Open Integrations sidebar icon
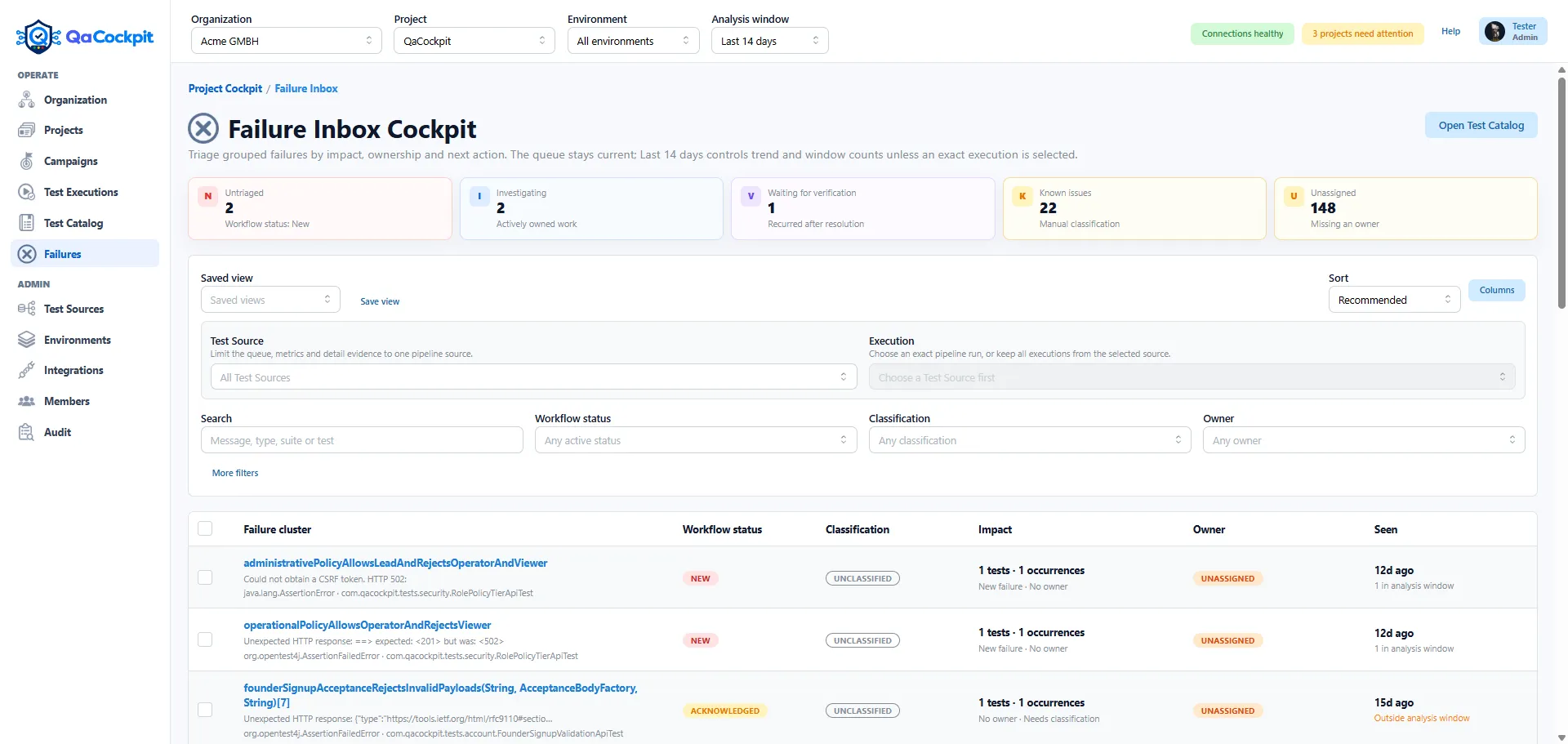This screenshot has width=1568, height=744. pyautogui.click(x=27, y=370)
